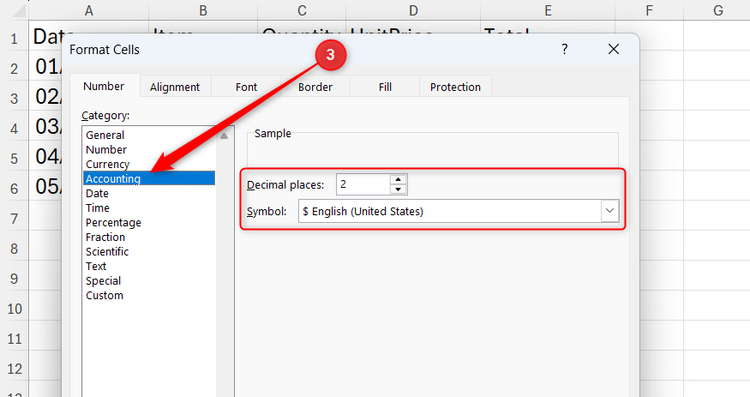Click category list scroll up arrow

click(224, 136)
